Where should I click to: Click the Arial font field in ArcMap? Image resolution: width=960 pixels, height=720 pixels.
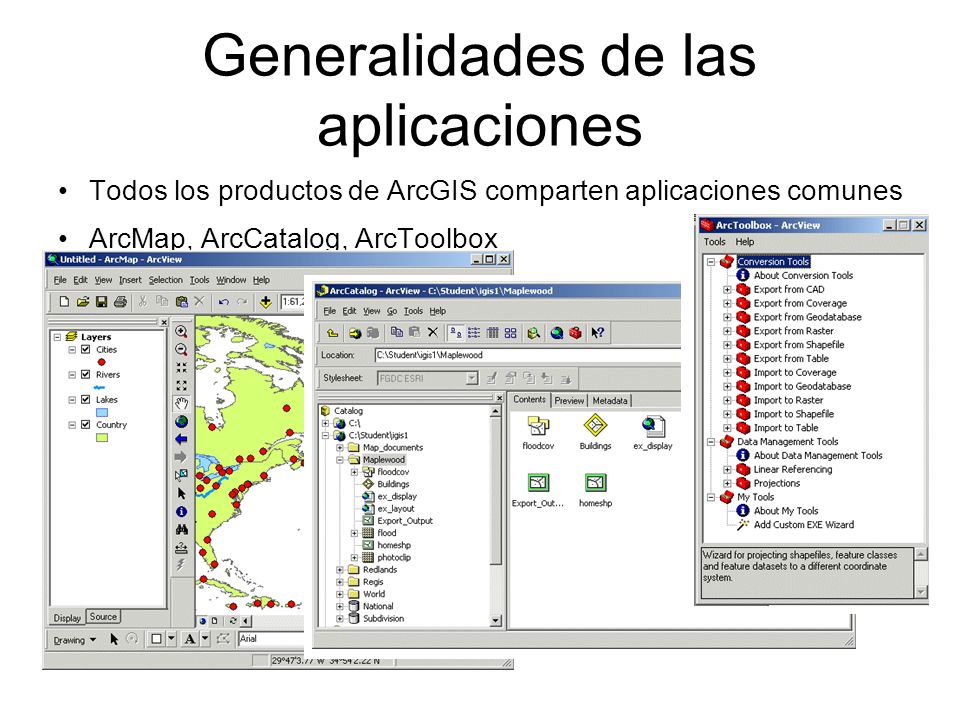coord(271,639)
